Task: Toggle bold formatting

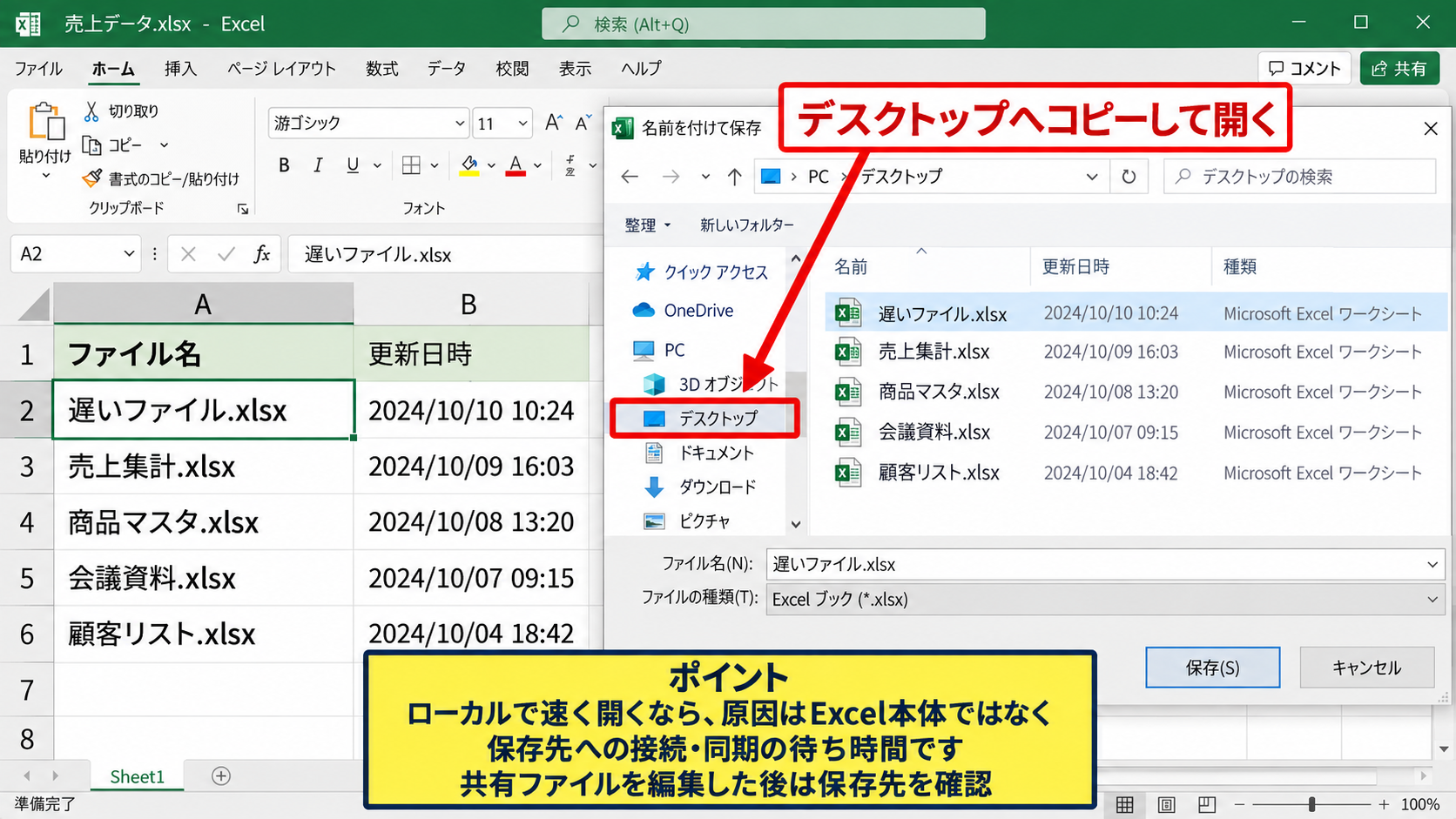Action: (284, 165)
